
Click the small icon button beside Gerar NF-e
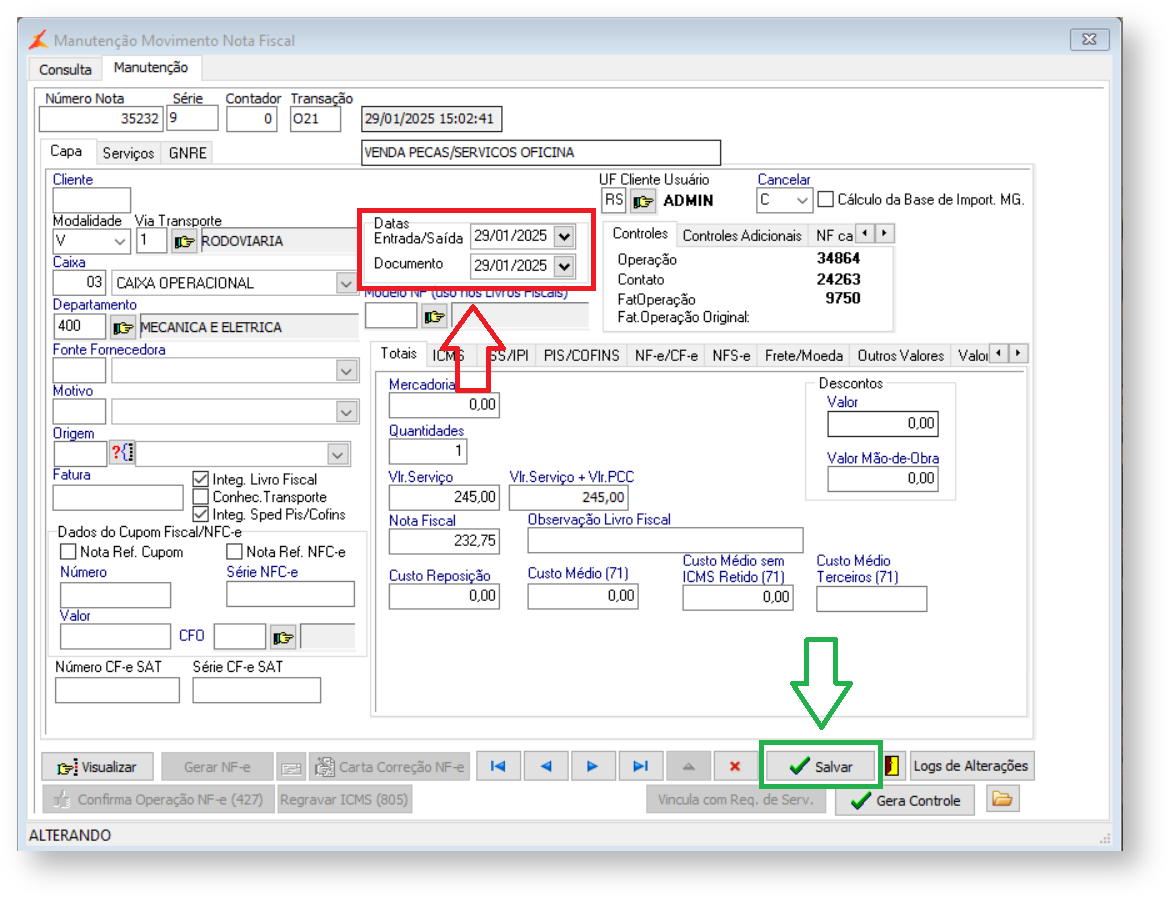click(x=291, y=767)
